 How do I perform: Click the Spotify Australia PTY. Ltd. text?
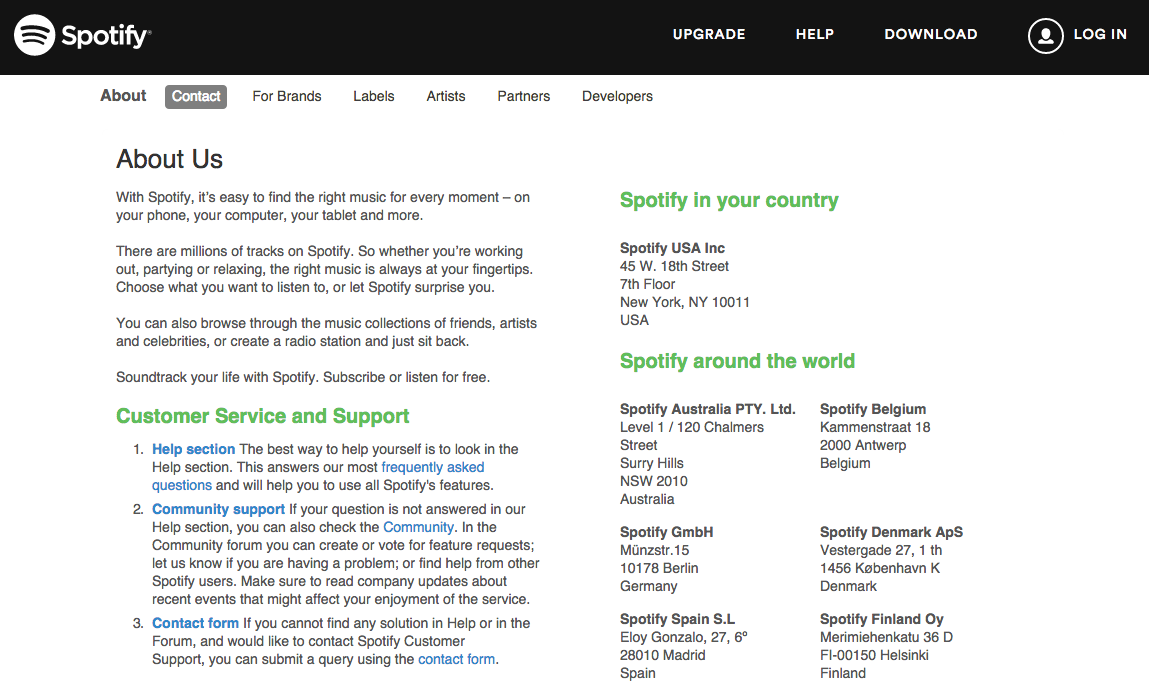point(707,410)
